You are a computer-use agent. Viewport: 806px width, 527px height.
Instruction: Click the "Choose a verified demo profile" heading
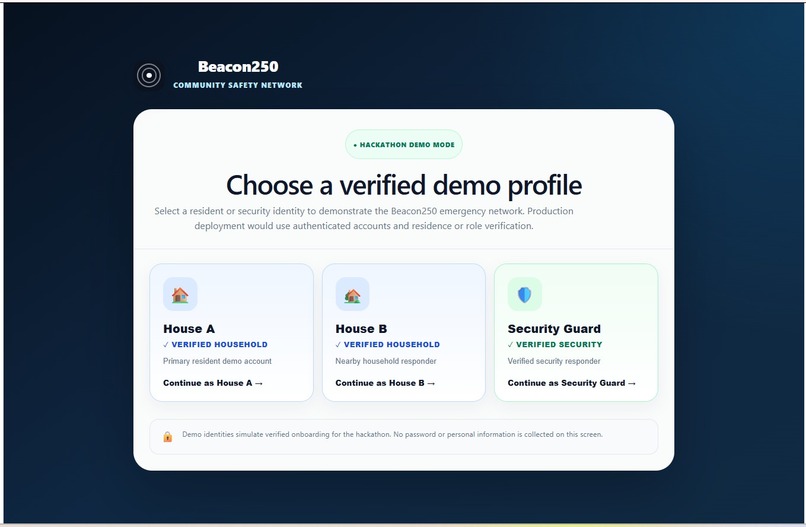click(x=404, y=185)
